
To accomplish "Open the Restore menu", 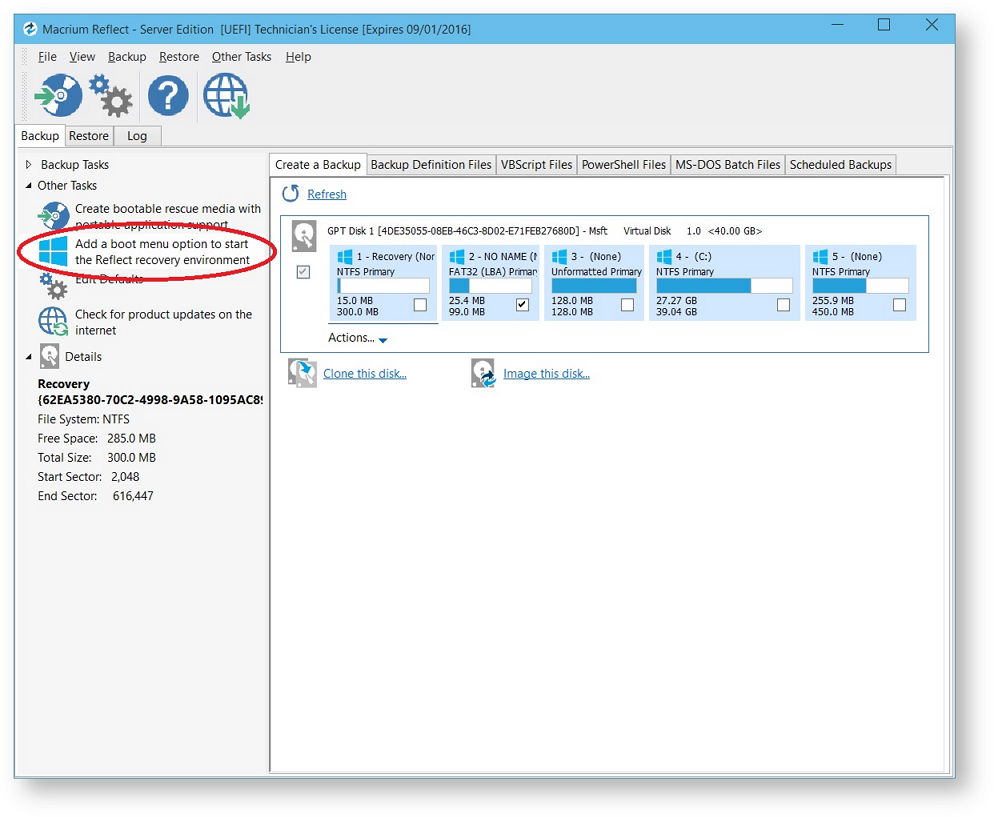I will click(x=179, y=57).
